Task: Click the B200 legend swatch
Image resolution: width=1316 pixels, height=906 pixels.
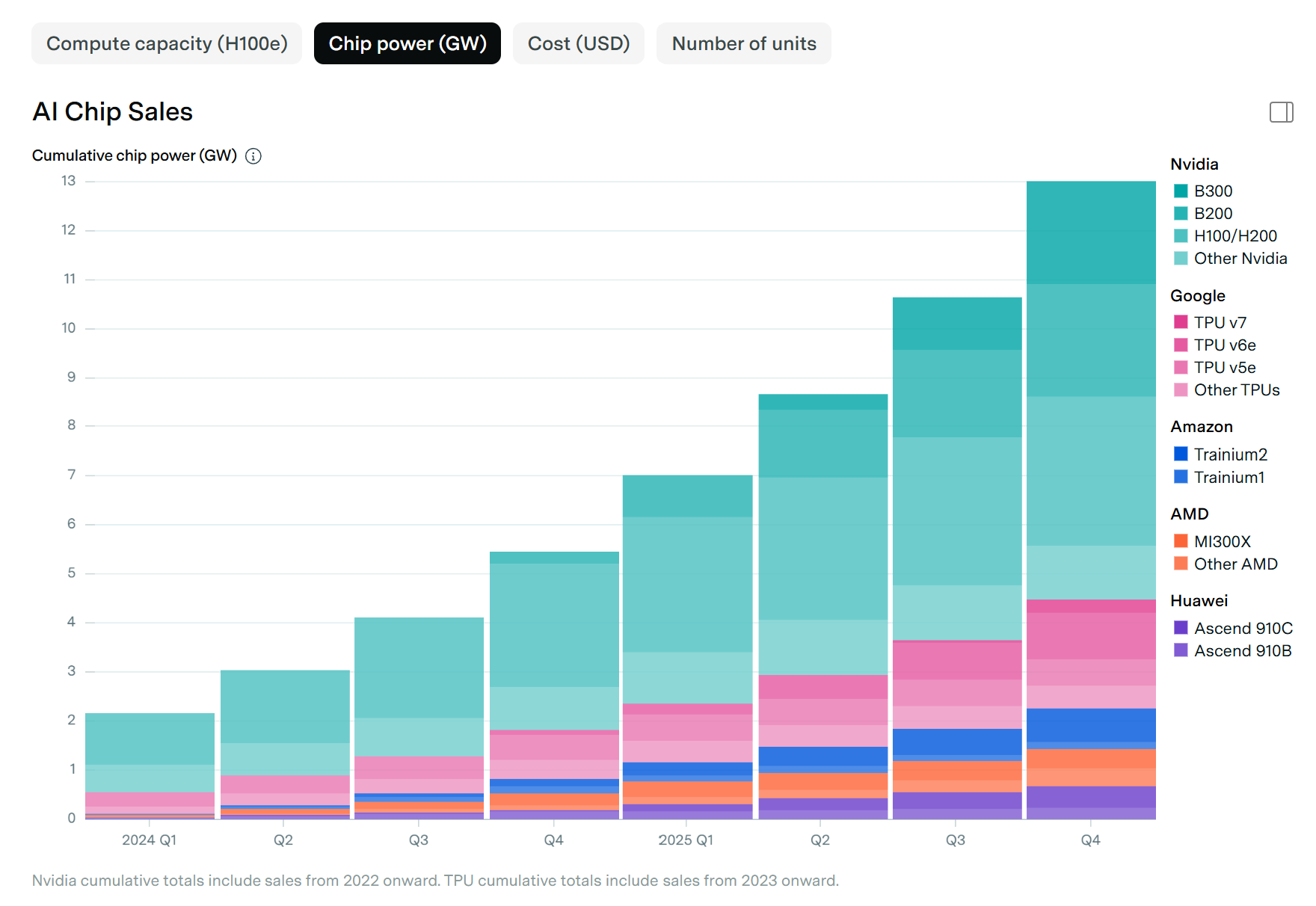Action: tap(1181, 214)
